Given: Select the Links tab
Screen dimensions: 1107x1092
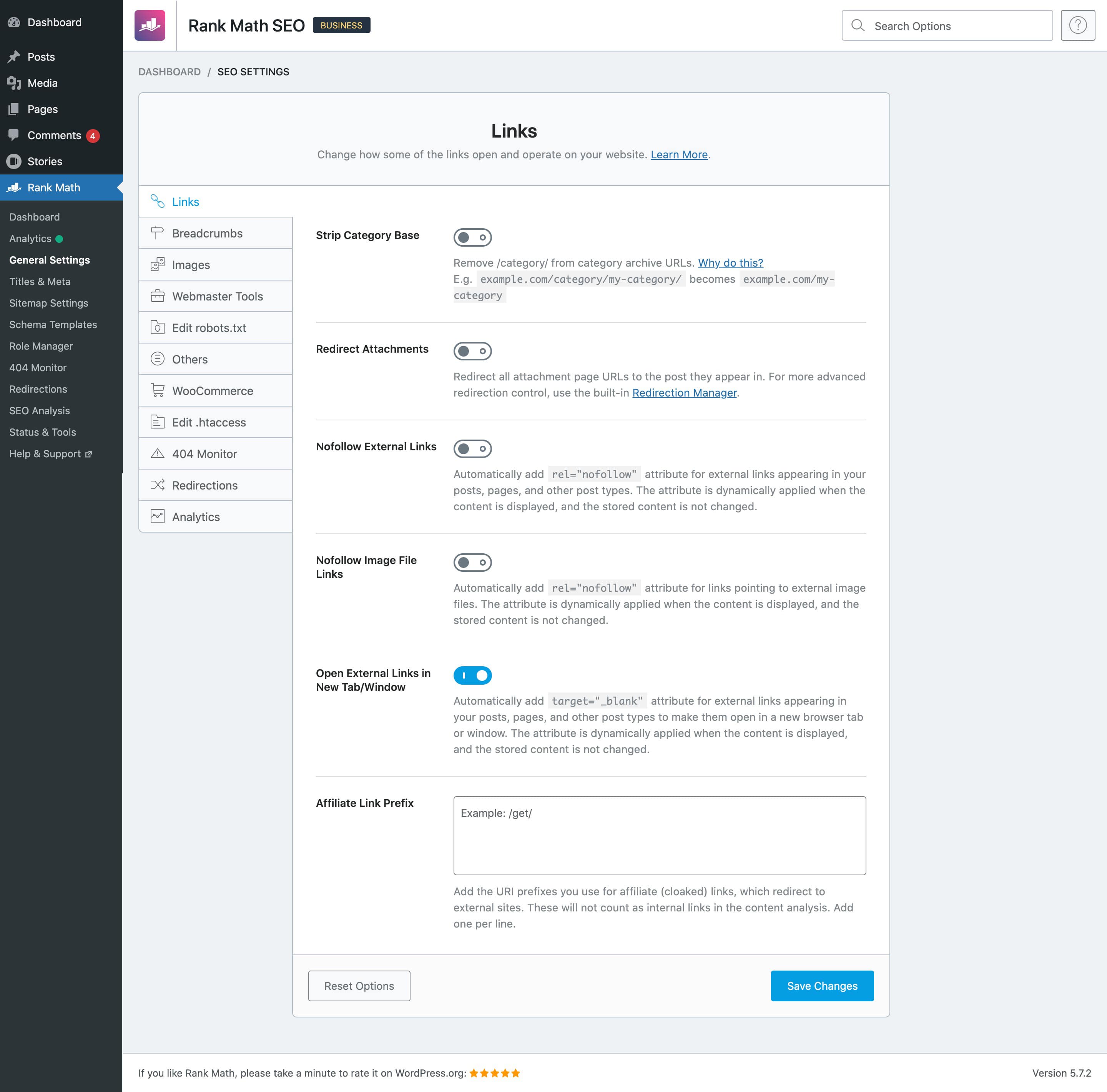Looking at the screenshot, I should (x=215, y=202).
